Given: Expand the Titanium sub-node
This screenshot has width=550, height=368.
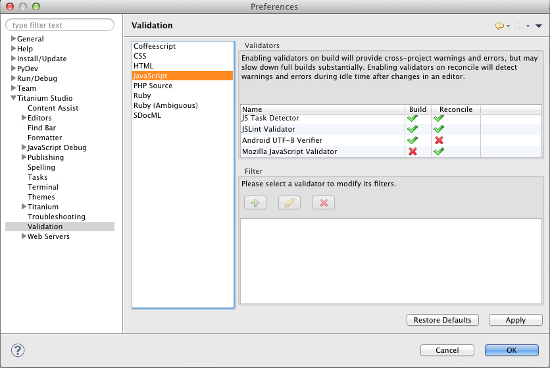Looking at the screenshot, I should click(x=24, y=207).
